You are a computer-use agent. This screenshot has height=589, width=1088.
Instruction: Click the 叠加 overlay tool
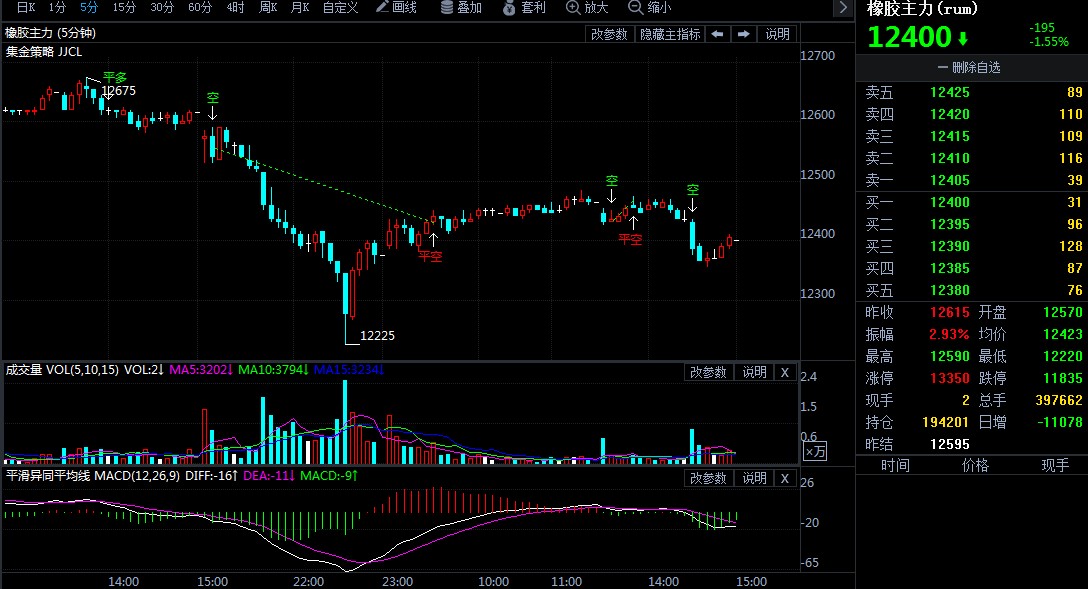coord(461,8)
